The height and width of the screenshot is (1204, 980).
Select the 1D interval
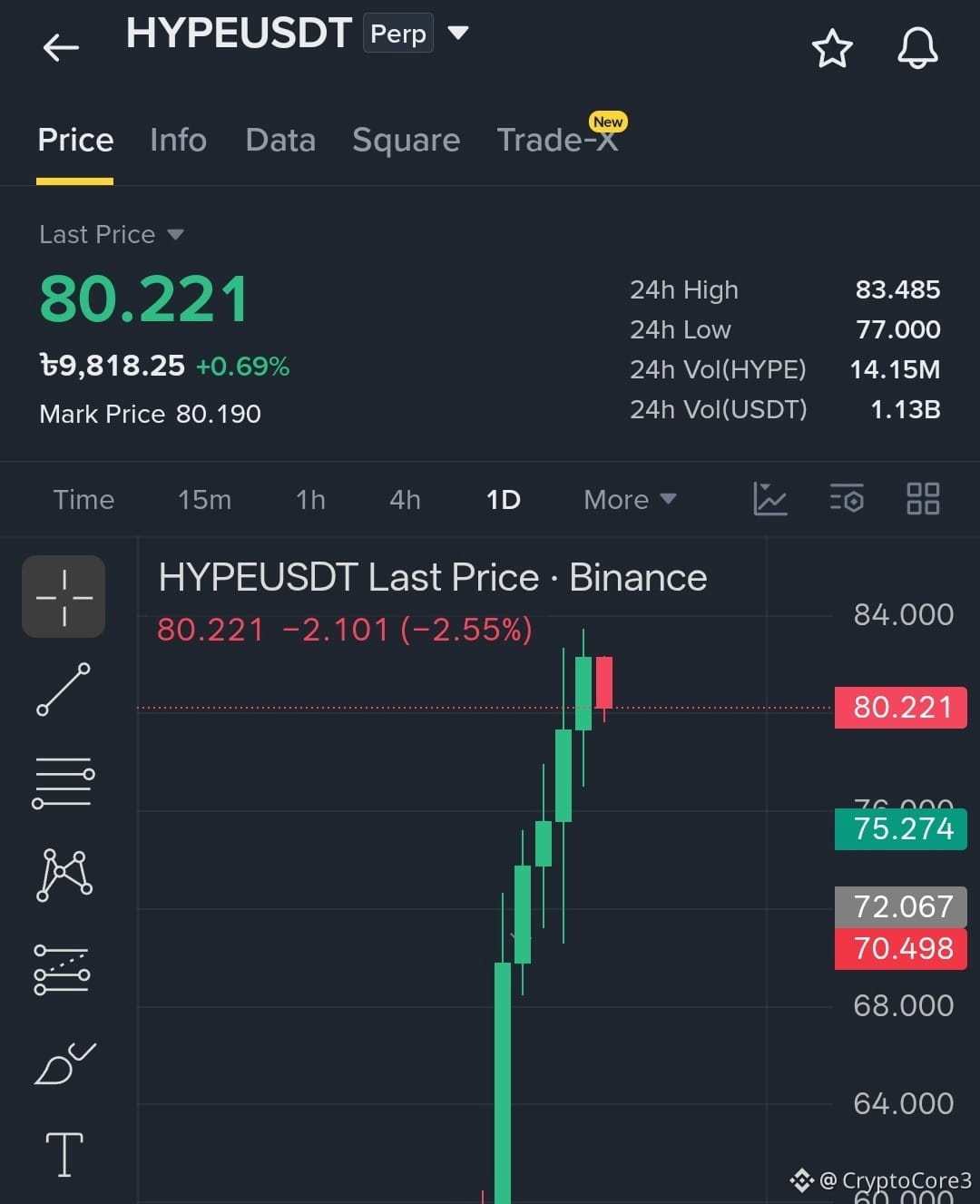(503, 500)
